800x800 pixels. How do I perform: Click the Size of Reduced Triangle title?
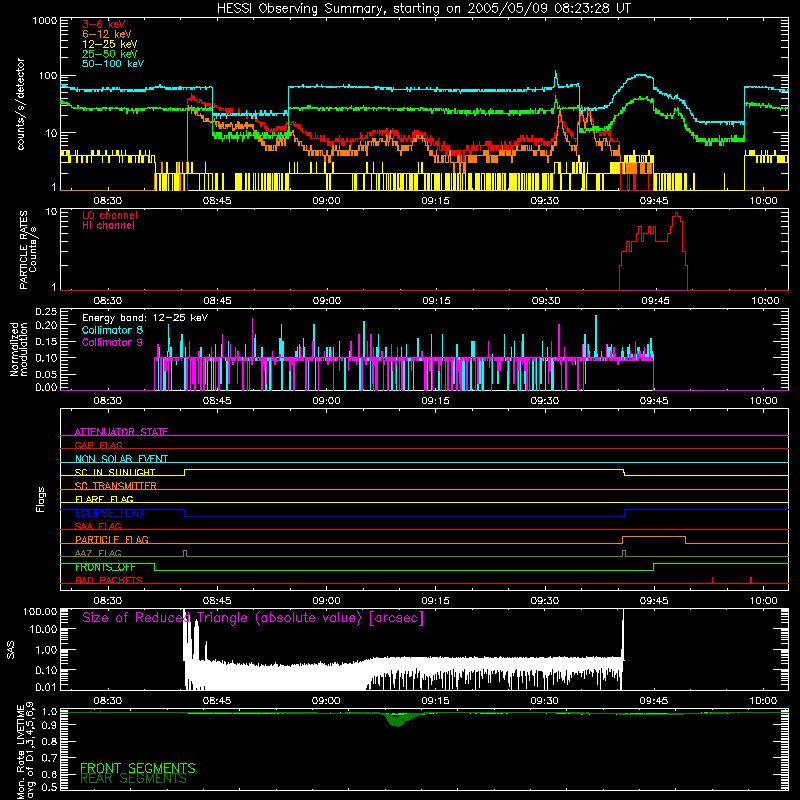(253, 618)
